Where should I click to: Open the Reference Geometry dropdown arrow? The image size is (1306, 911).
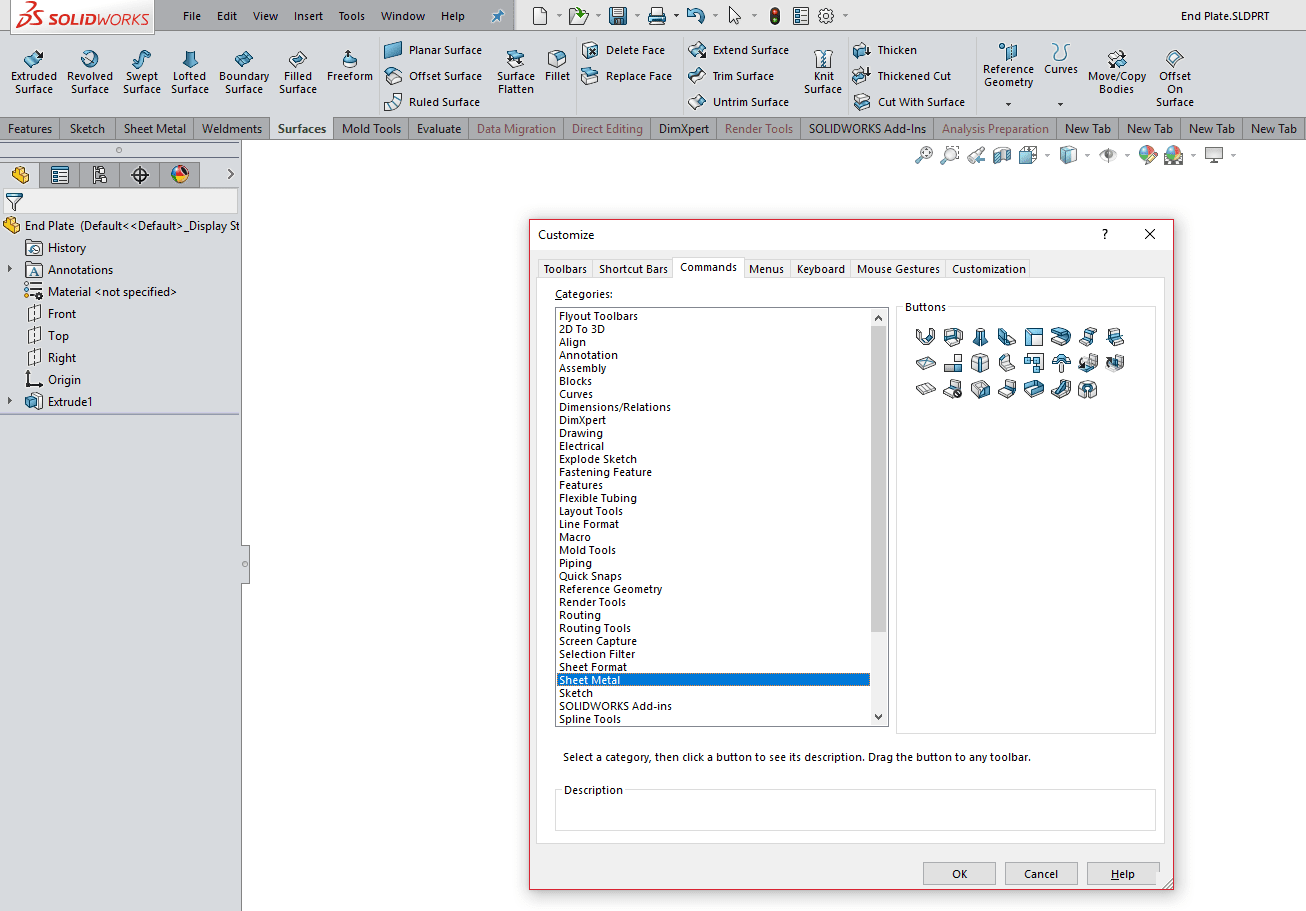[1008, 104]
